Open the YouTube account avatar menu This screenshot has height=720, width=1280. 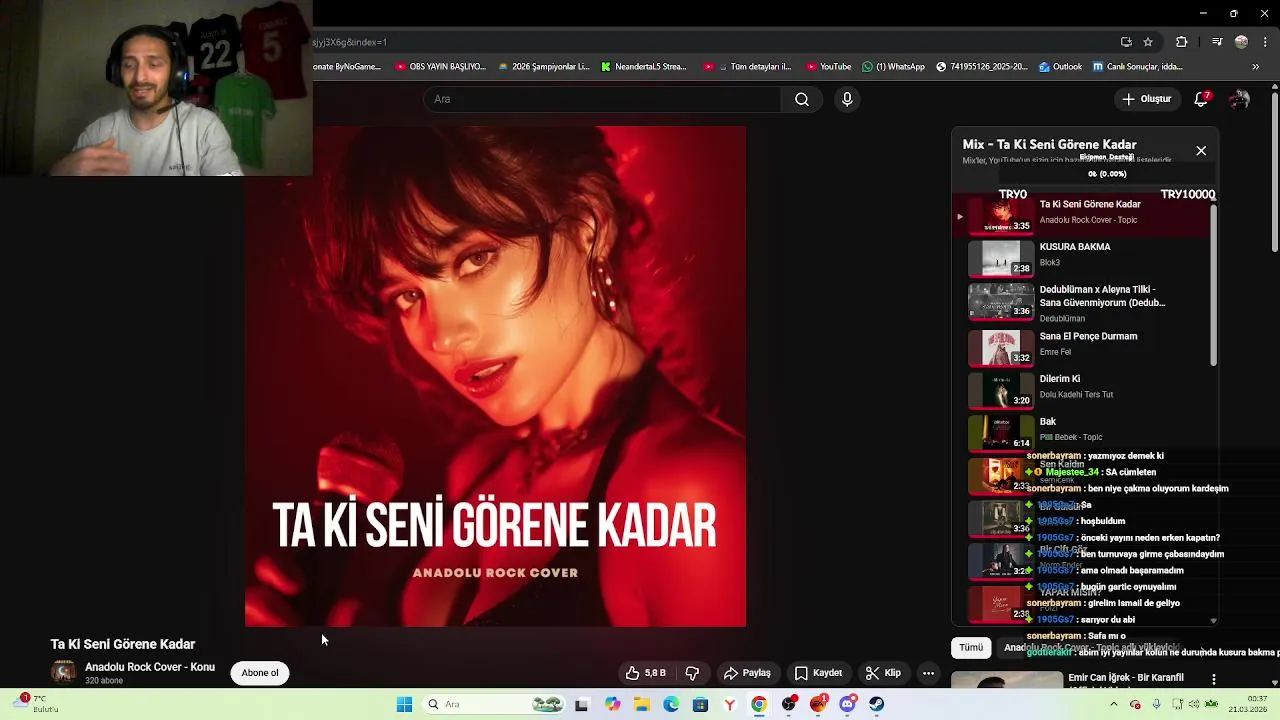pyautogui.click(x=1239, y=99)
